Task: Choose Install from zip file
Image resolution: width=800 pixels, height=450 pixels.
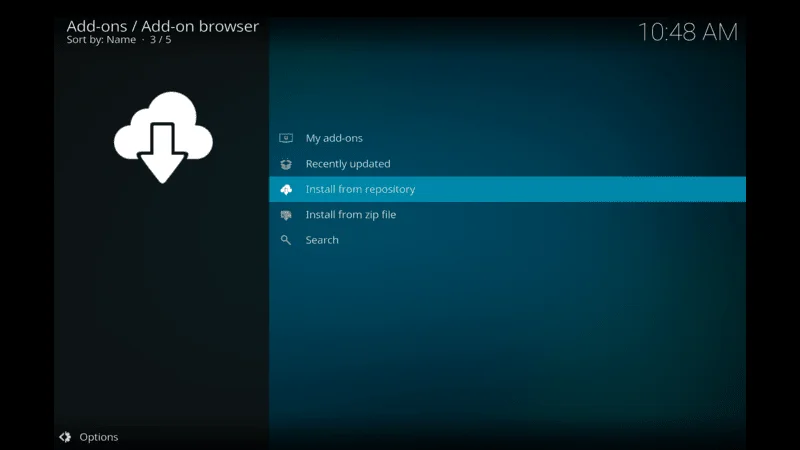Action: (x=507, y=215)
